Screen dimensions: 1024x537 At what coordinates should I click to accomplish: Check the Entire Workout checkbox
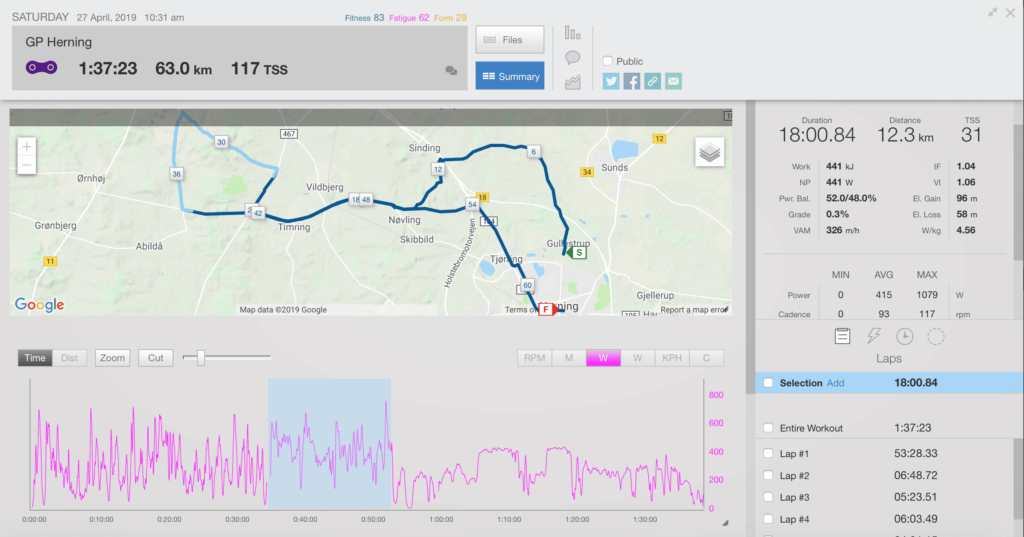pos(767,428)
